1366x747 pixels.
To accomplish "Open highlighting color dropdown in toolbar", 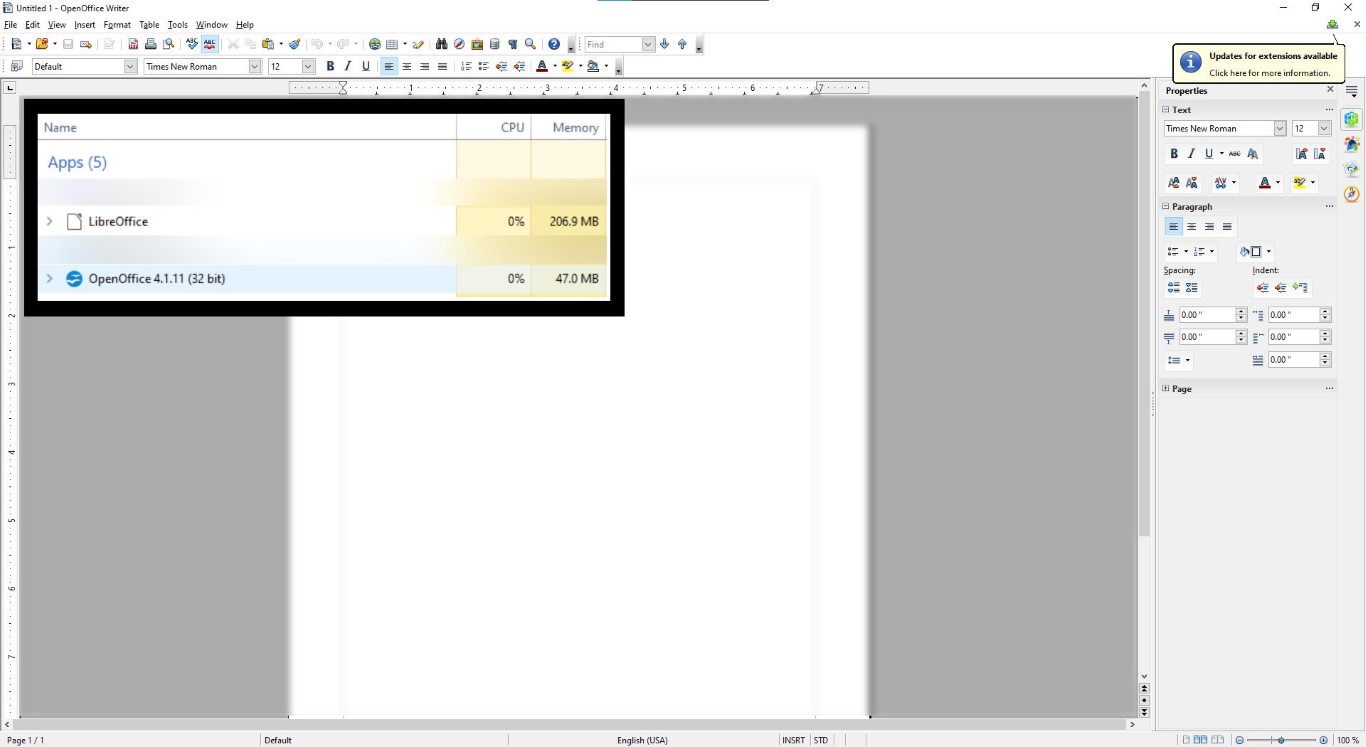I will [580, 66].
